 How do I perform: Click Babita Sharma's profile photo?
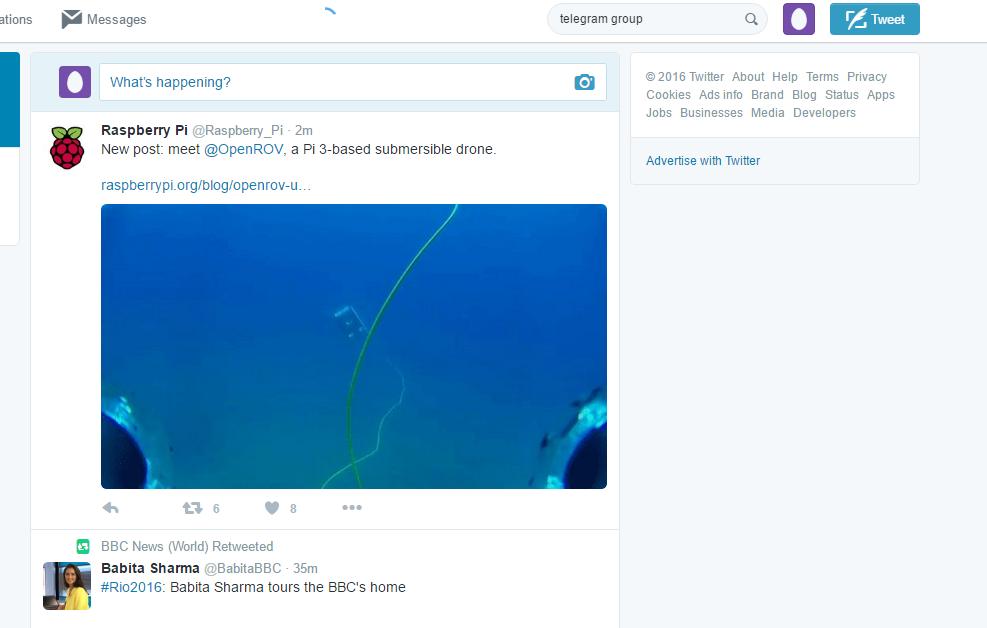pyautogui.click(x=67, y=585)
